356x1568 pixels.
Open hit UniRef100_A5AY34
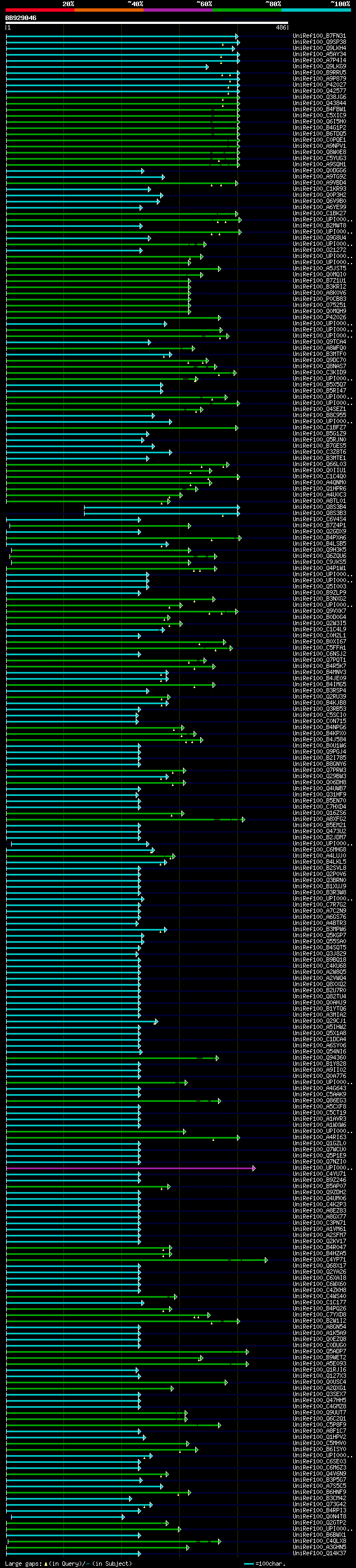tap(319, 54)
